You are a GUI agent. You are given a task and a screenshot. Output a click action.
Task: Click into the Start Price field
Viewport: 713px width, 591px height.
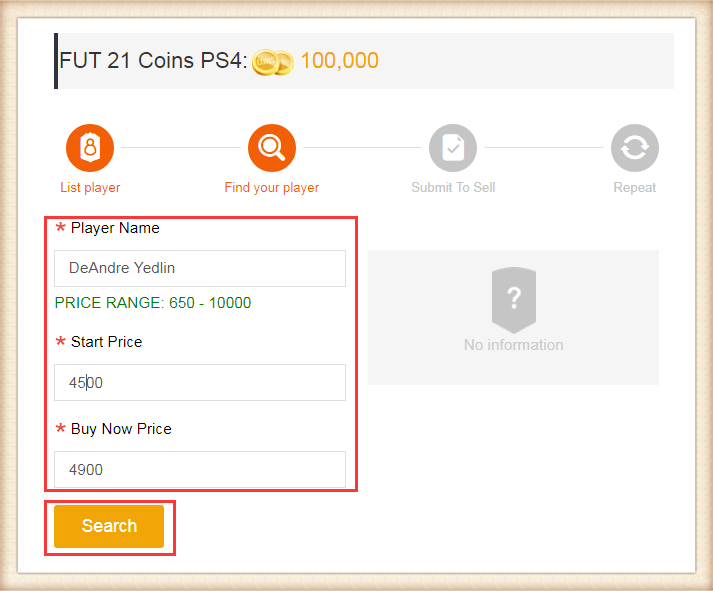[x=200, y=383]
